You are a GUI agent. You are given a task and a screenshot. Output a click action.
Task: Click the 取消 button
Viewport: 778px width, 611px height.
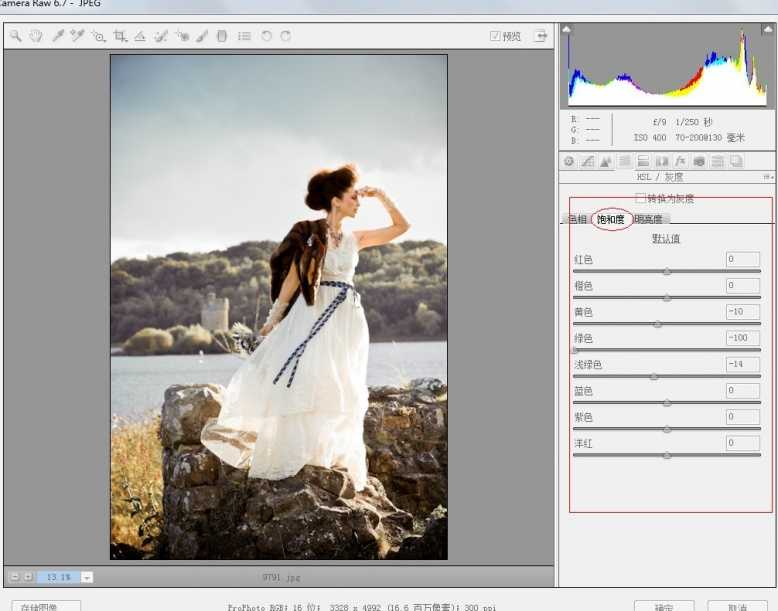coord(737,606)
